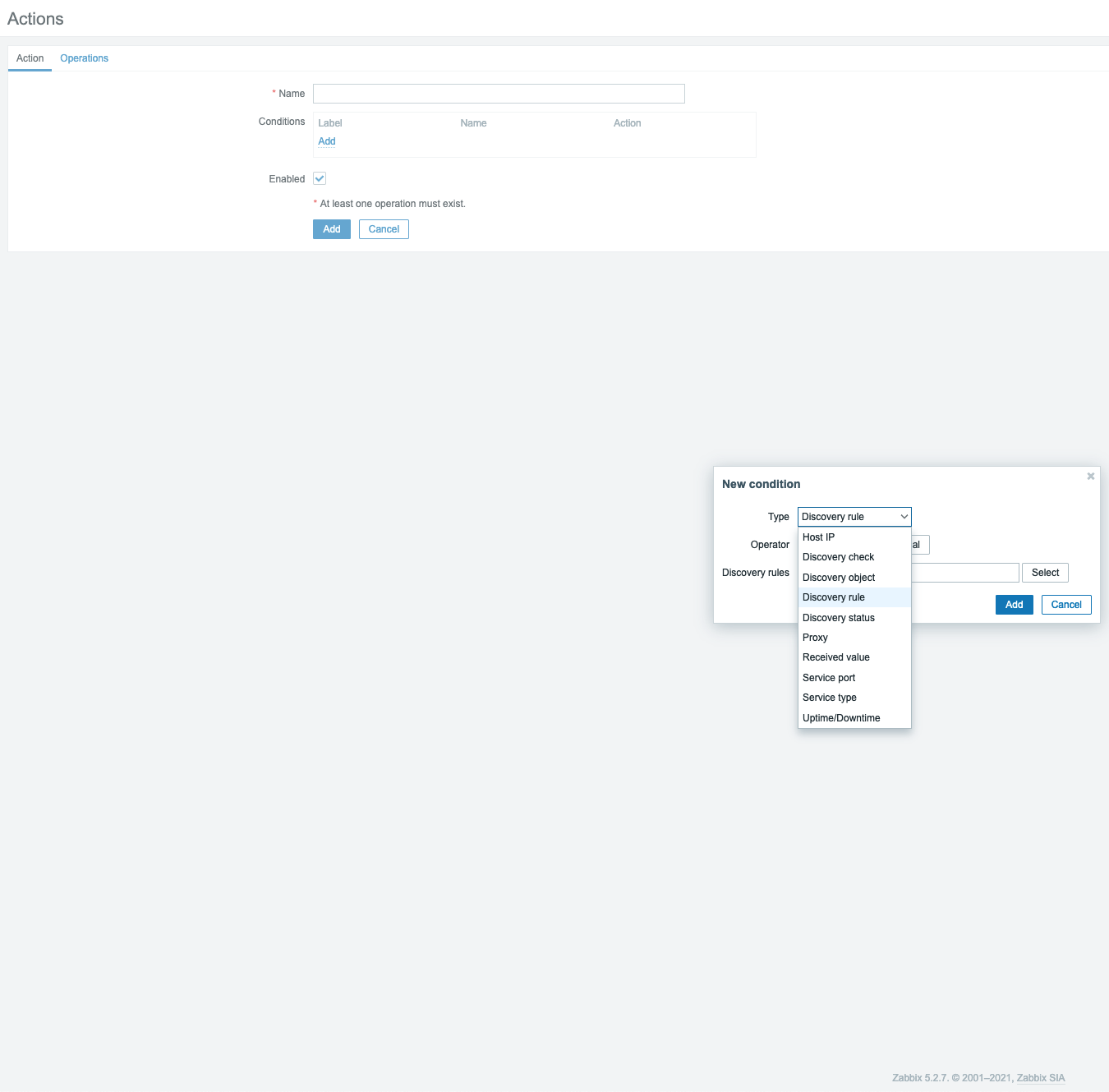The height and width of the screenshot is (1092, 1109).
Task: Switch to the Operations tab
Action: pyautogui.click(x=85, y=58)
